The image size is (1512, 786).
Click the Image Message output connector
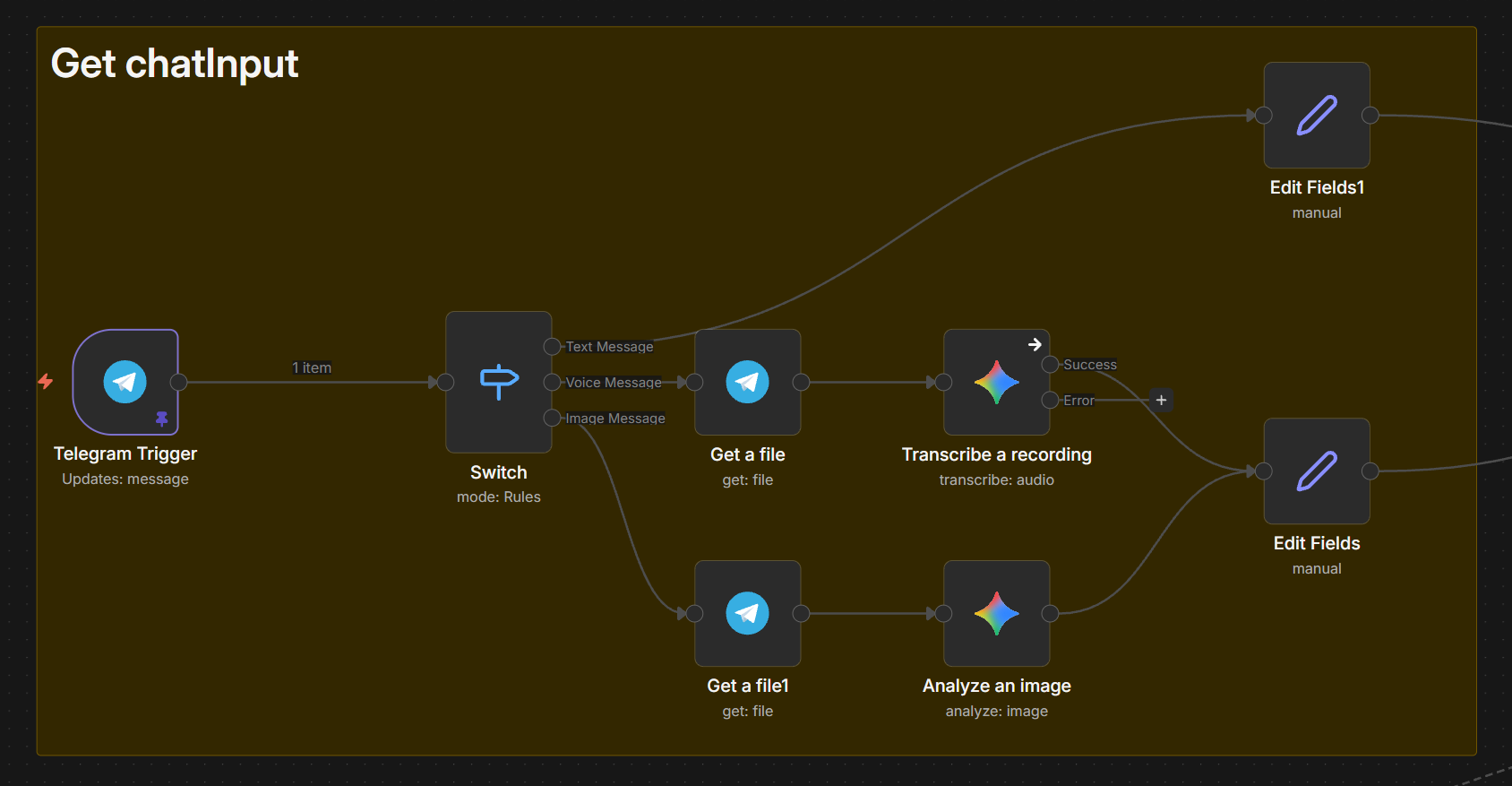[x=552, y=419]
